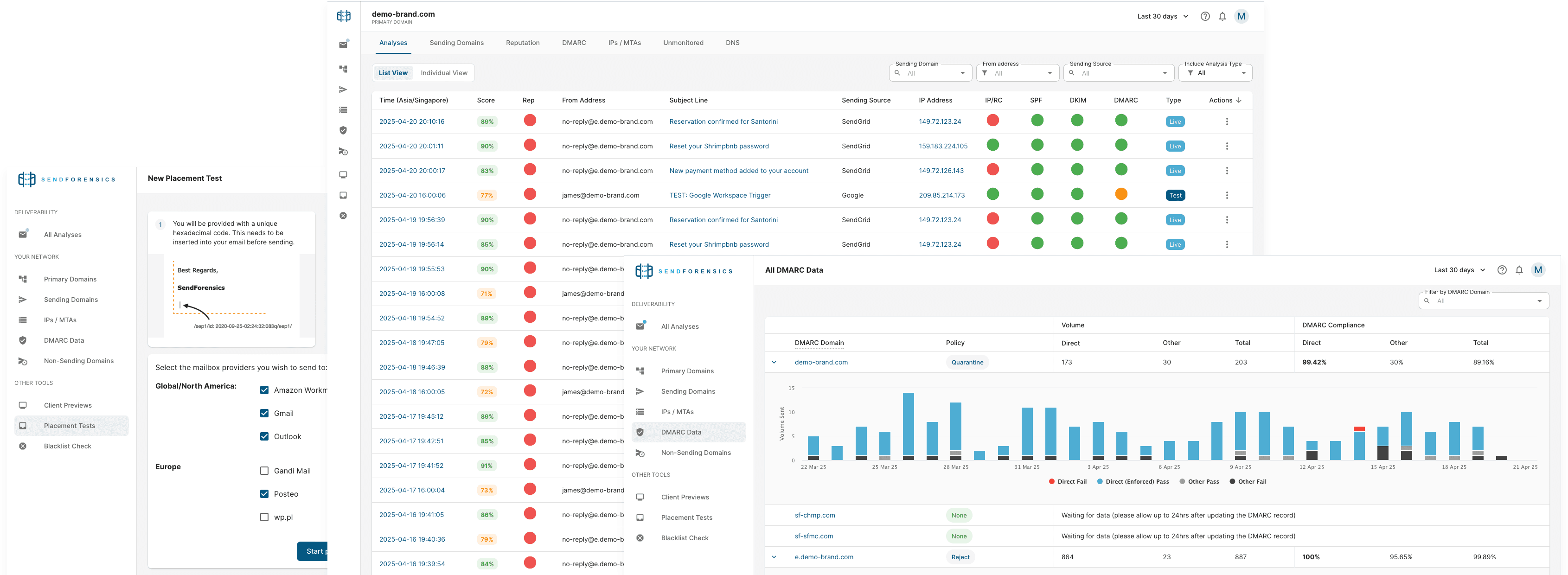Switch to Individual View

click(444, 73)
